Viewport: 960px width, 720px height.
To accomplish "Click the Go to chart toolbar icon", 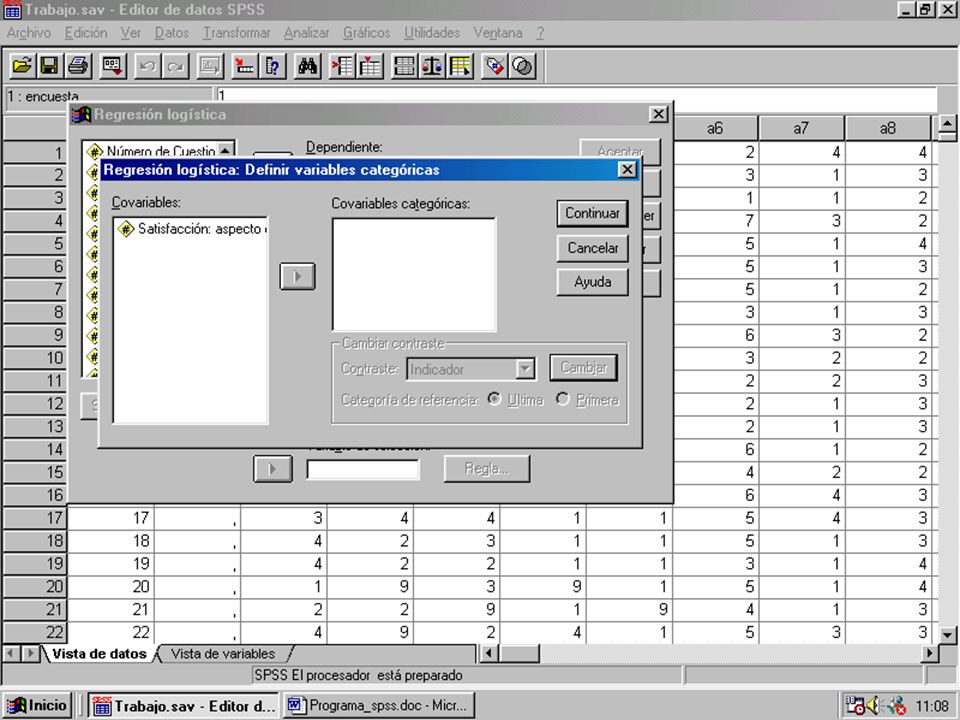I will (210, 66).
